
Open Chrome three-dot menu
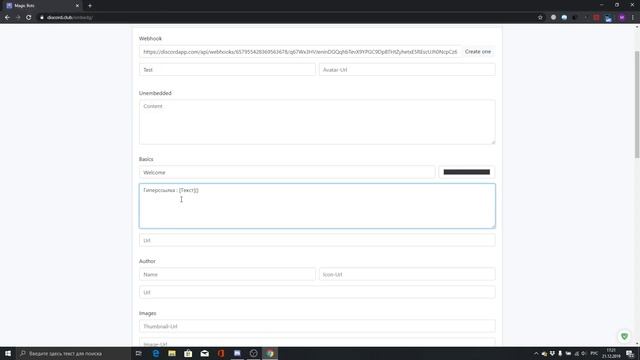[x=633, y=18]
